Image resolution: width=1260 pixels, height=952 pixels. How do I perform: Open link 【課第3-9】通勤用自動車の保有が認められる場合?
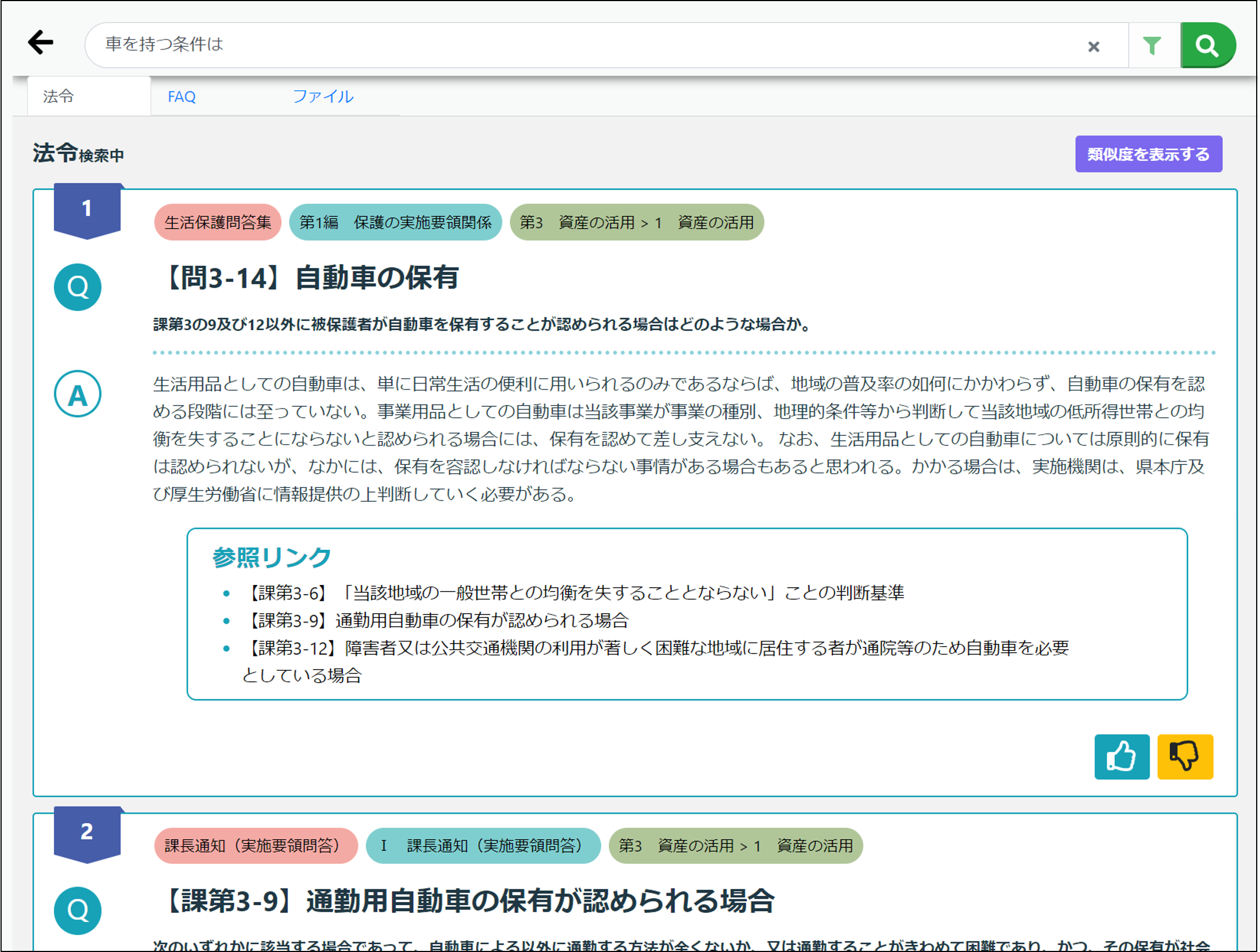tap(439, 620)
